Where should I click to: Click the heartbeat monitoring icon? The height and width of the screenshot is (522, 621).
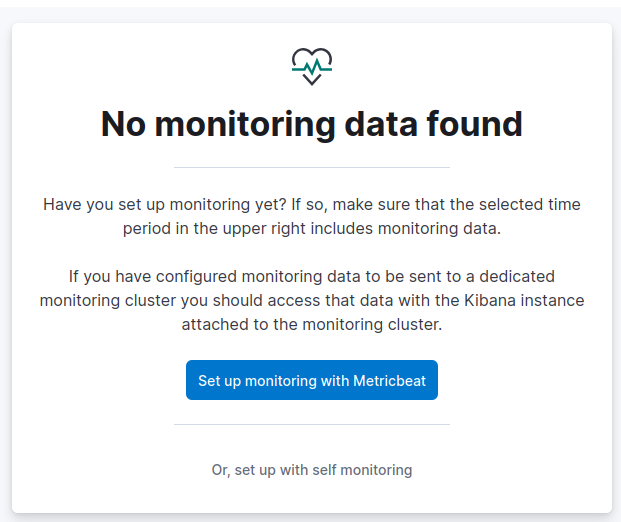coord(311,66)
